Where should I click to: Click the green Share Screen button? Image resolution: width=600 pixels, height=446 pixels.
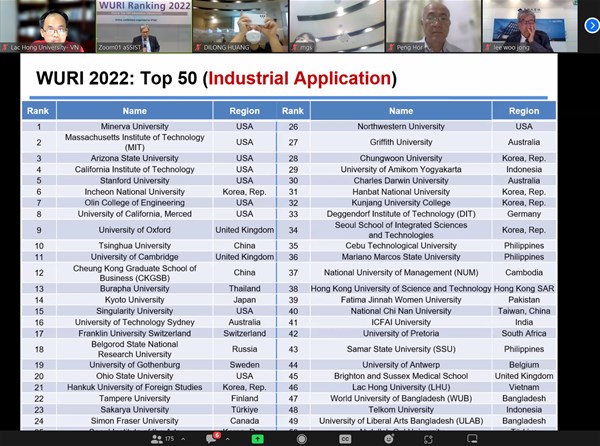click(257, 439)
